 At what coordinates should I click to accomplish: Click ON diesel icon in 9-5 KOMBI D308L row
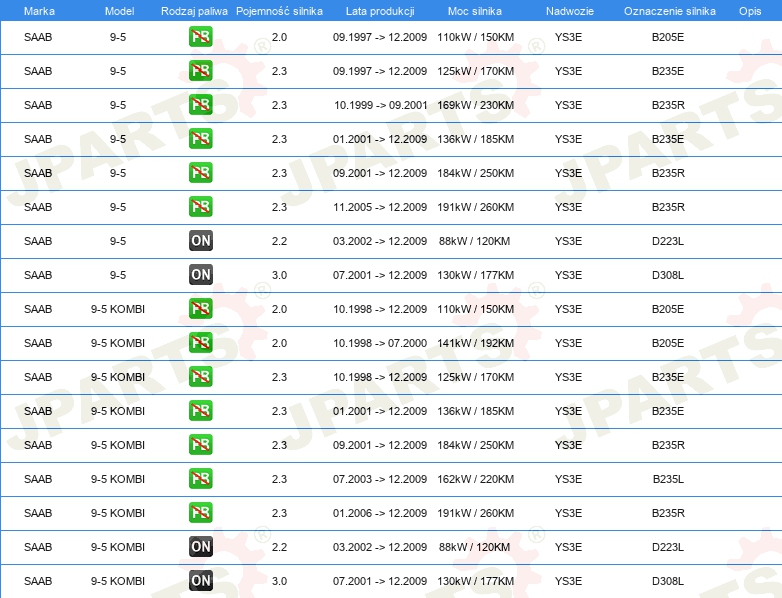[200, 581]
